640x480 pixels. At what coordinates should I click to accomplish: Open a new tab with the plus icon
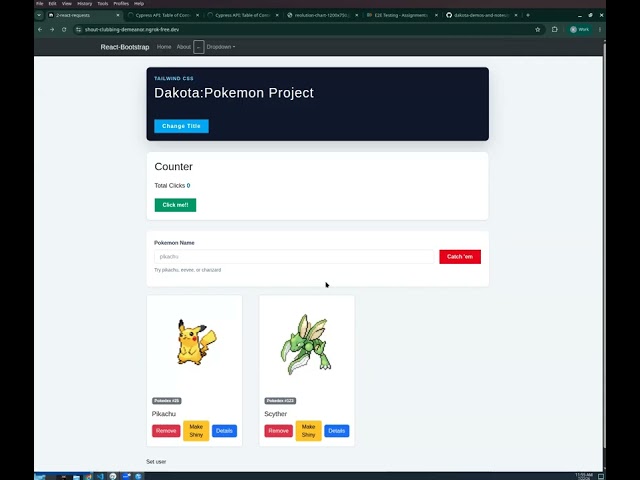pyautogui.click(x=528, y=15)
